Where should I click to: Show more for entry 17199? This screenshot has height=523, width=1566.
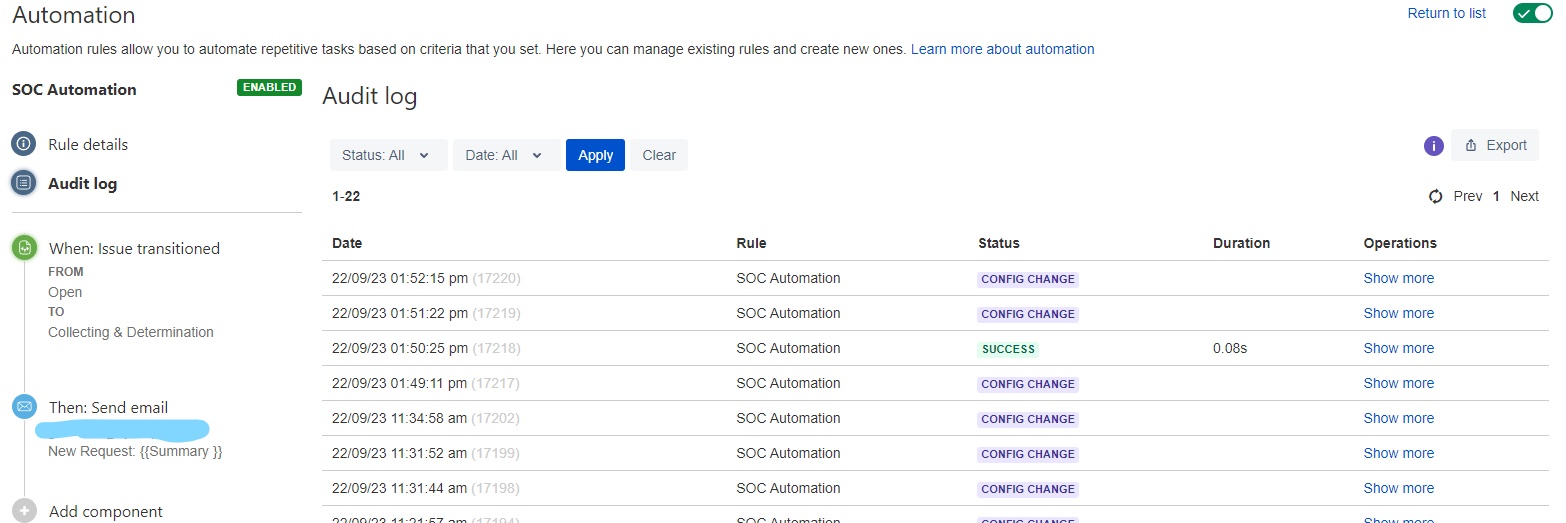1398,453
